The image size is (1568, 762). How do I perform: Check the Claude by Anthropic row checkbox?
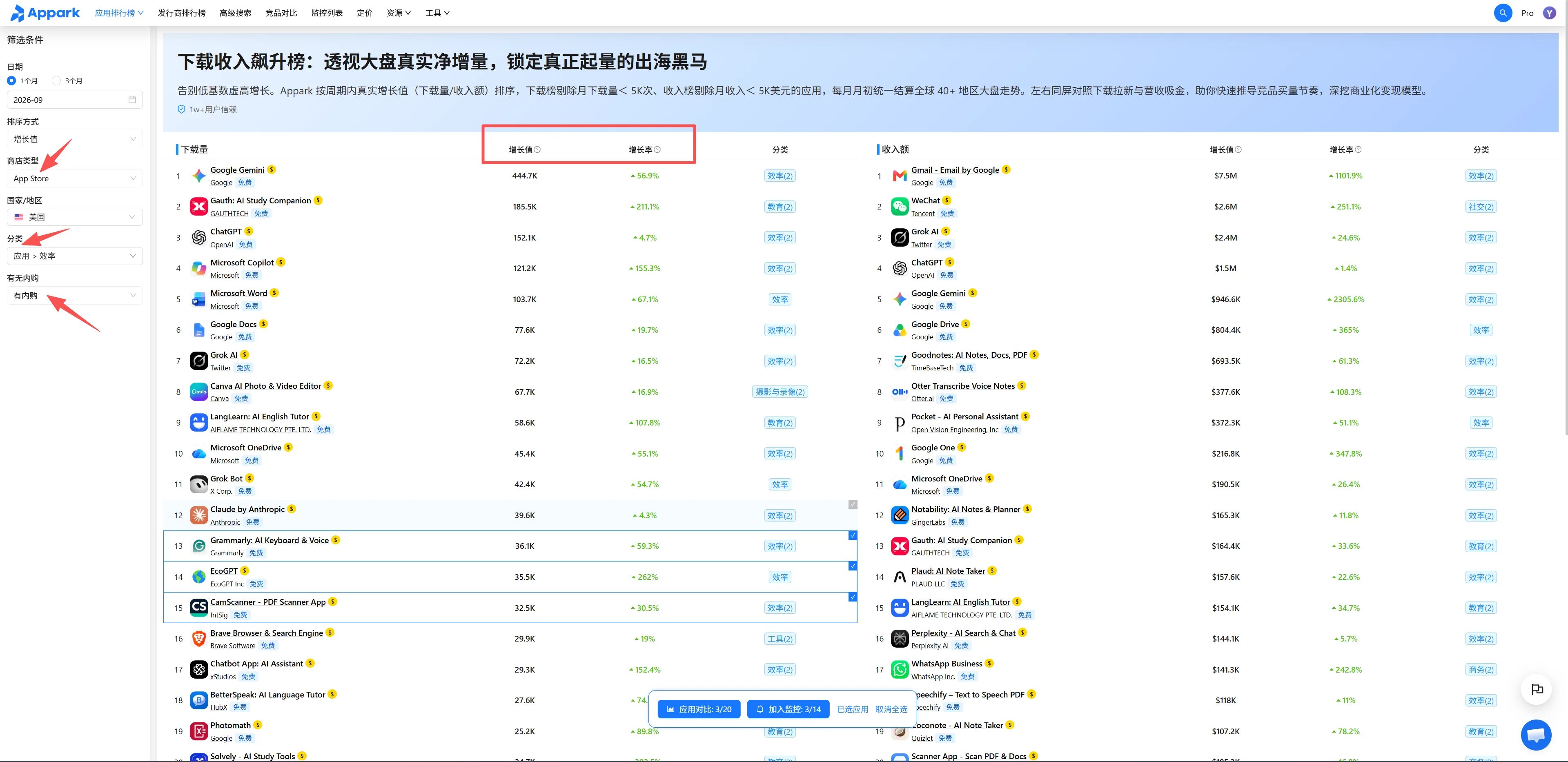[x=853, y=505]
